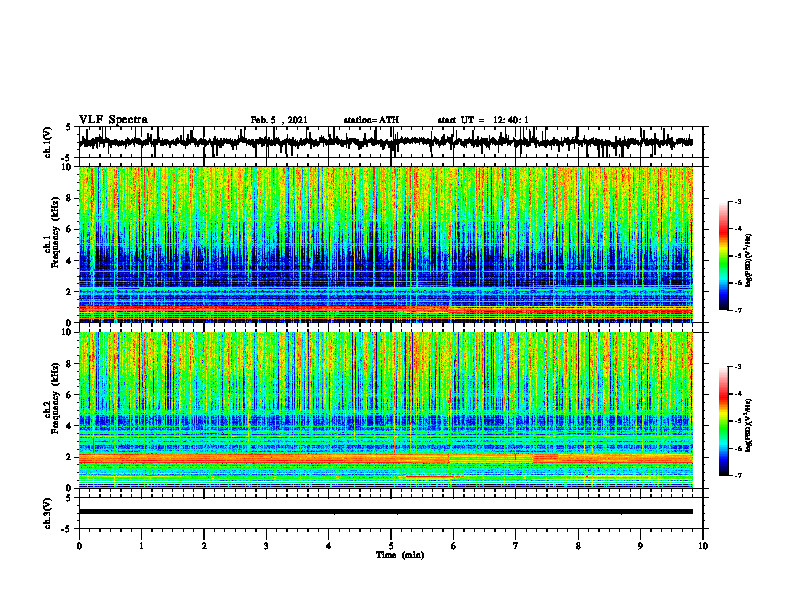Click the '-3' label on ch.2 color bar
This screenshot has height=612, width=792.
click(738, 367)
